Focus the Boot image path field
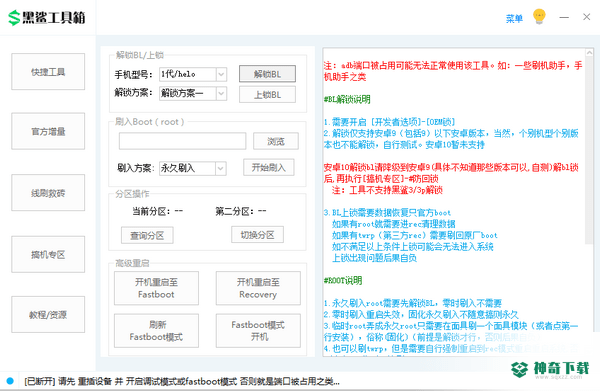Image resolution: width=600 pixels, height=391 pixels. click(x=182, y=141)
